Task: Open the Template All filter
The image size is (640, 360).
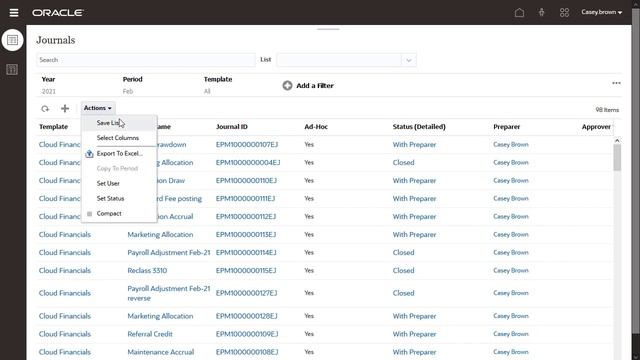Action: 218,85
